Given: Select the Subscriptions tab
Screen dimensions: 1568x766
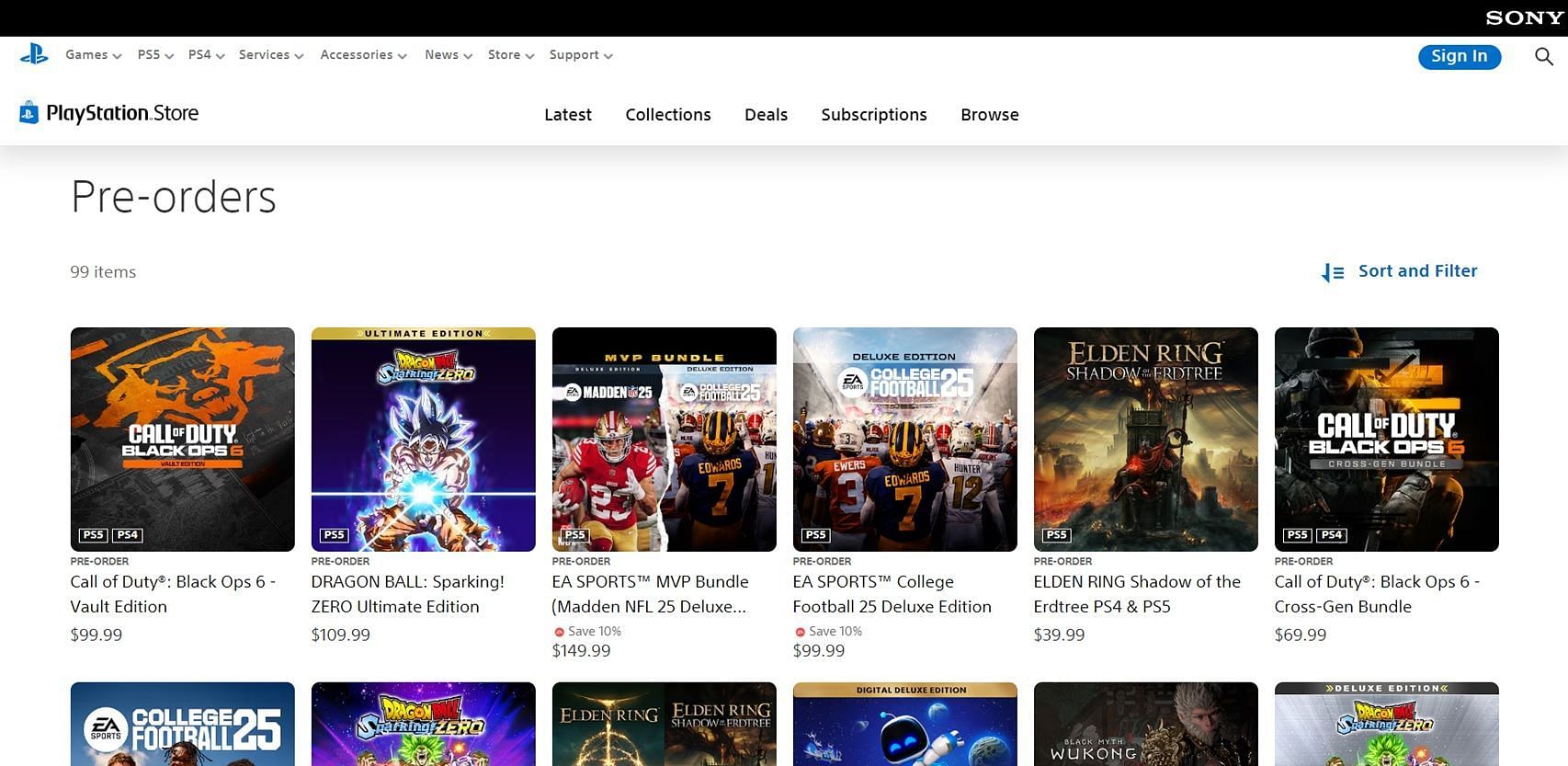Looking at the screenshot, I should point(873,115).
